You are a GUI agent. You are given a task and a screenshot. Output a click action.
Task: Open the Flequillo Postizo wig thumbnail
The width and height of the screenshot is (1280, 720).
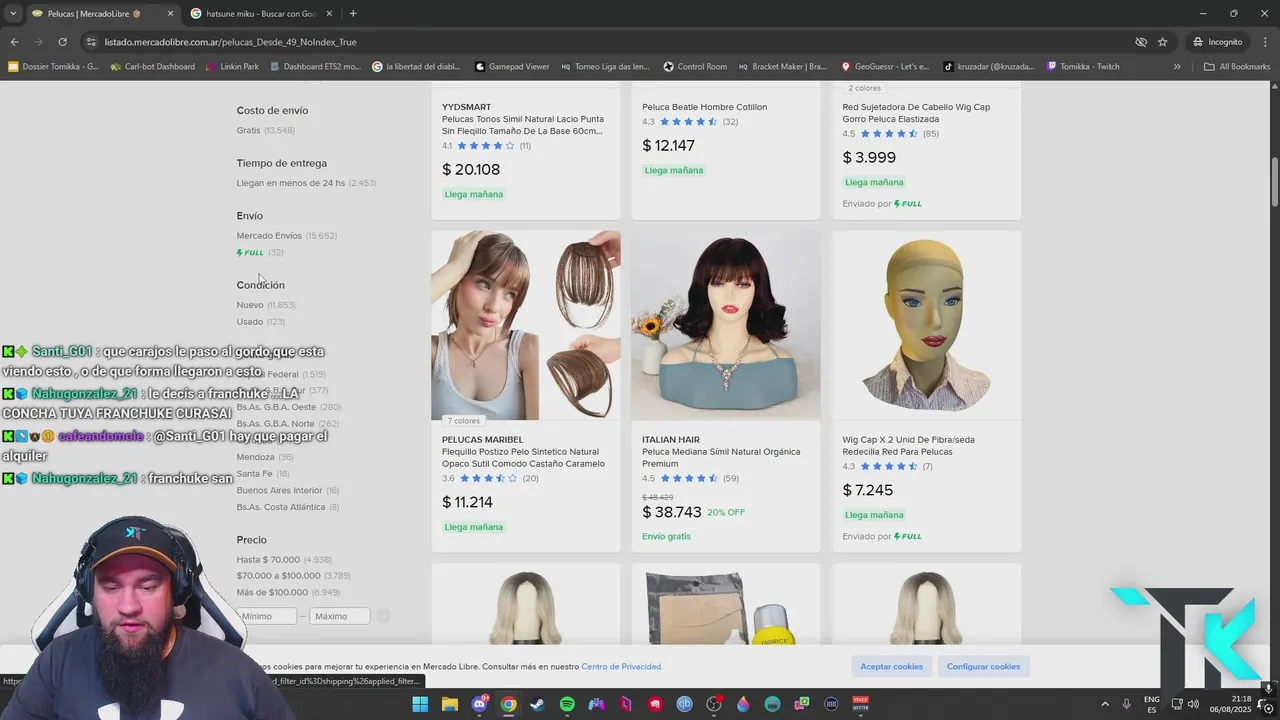click(526, 326)
